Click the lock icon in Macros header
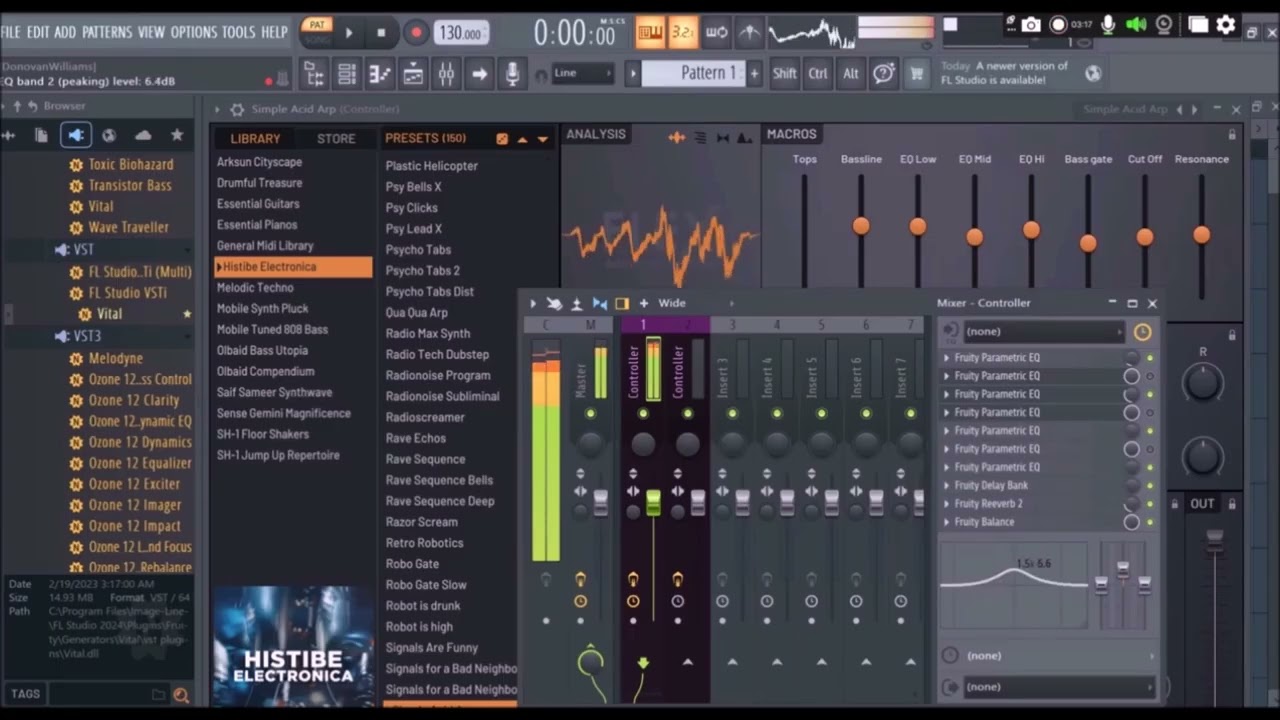 pos(1232,134)
